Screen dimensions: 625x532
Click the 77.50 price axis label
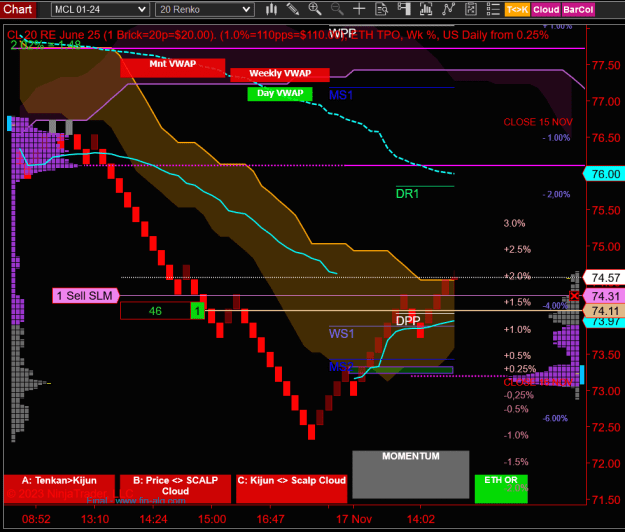click(x=606, y=65)
